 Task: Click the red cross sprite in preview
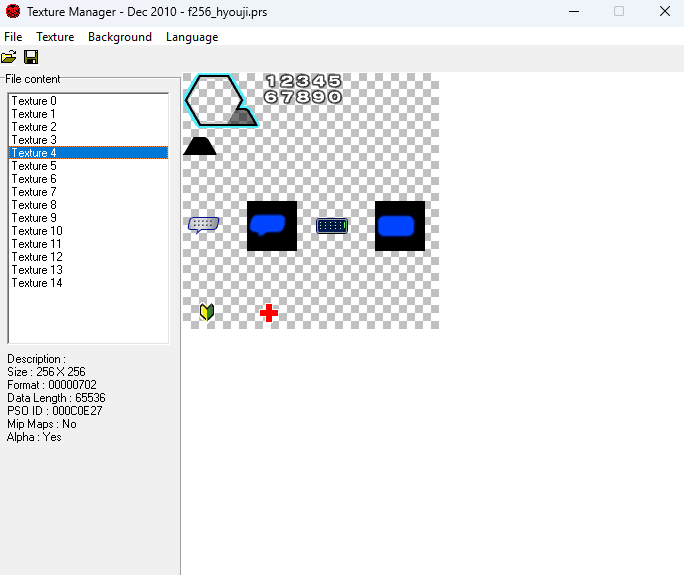[268, 313]
